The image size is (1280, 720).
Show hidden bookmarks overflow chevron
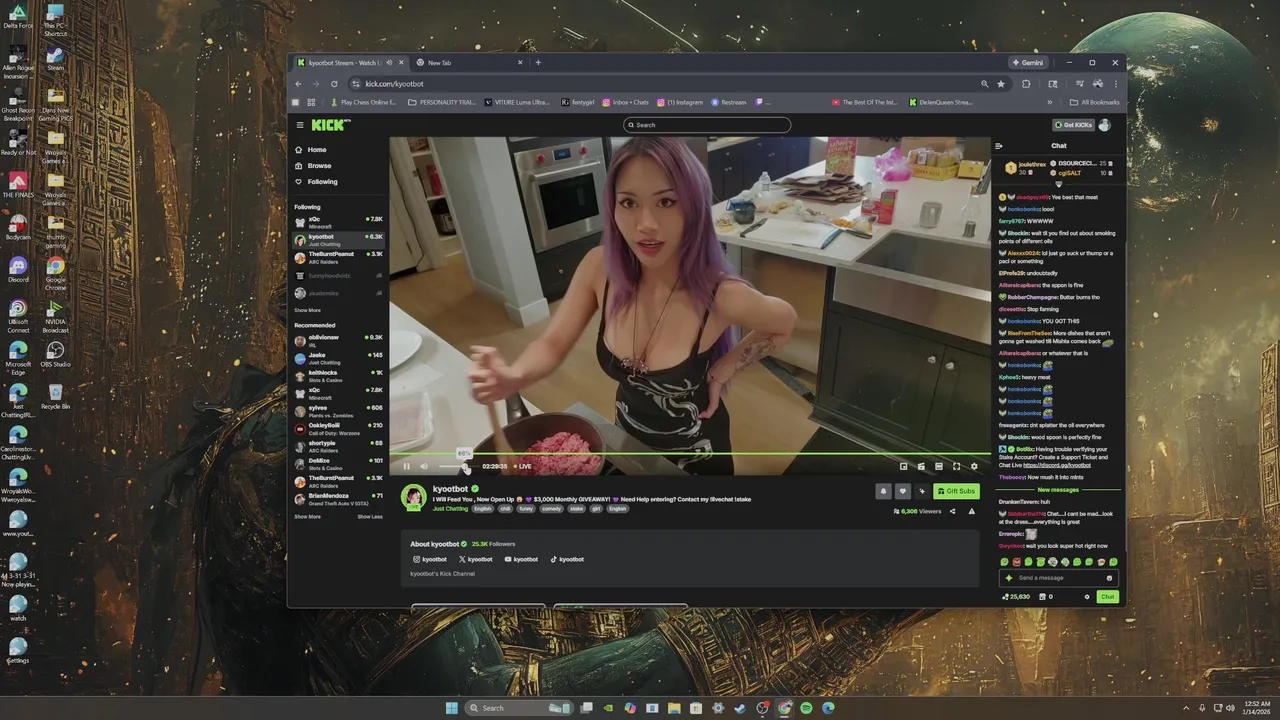tap(1049, 102)
